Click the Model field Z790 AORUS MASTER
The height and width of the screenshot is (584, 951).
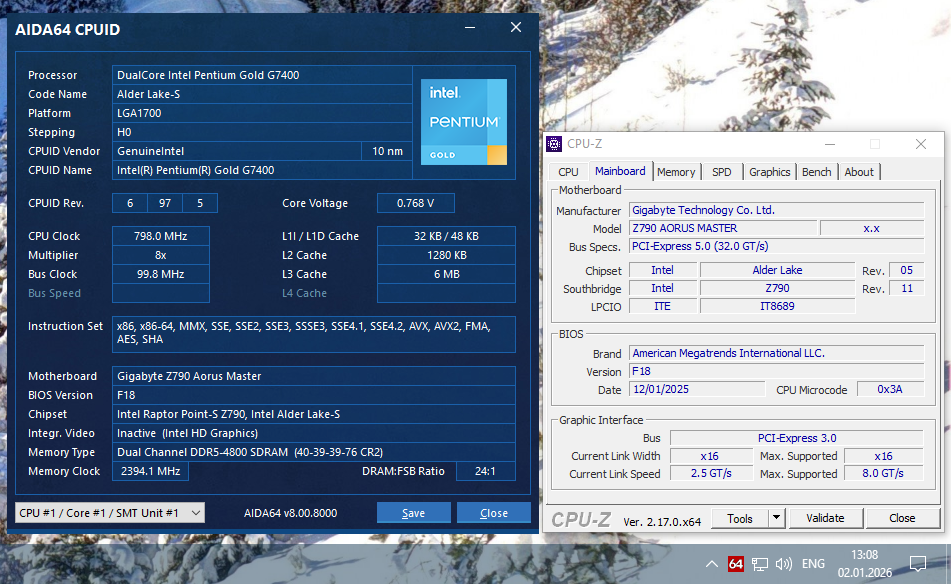(x=723, y=228)
